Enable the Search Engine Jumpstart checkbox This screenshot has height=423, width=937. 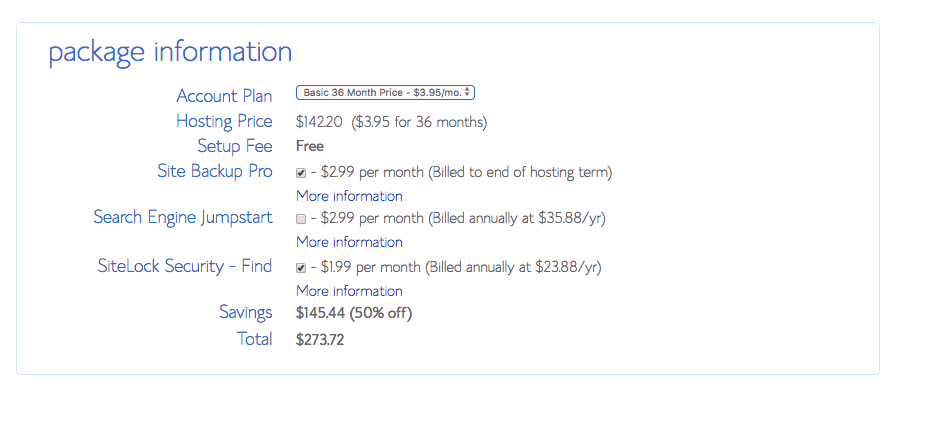tap(301, 218)
